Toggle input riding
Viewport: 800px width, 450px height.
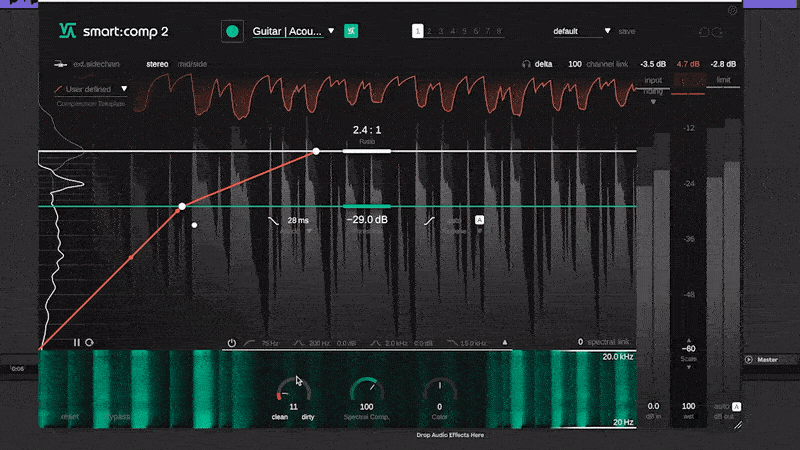pos(653,86)
